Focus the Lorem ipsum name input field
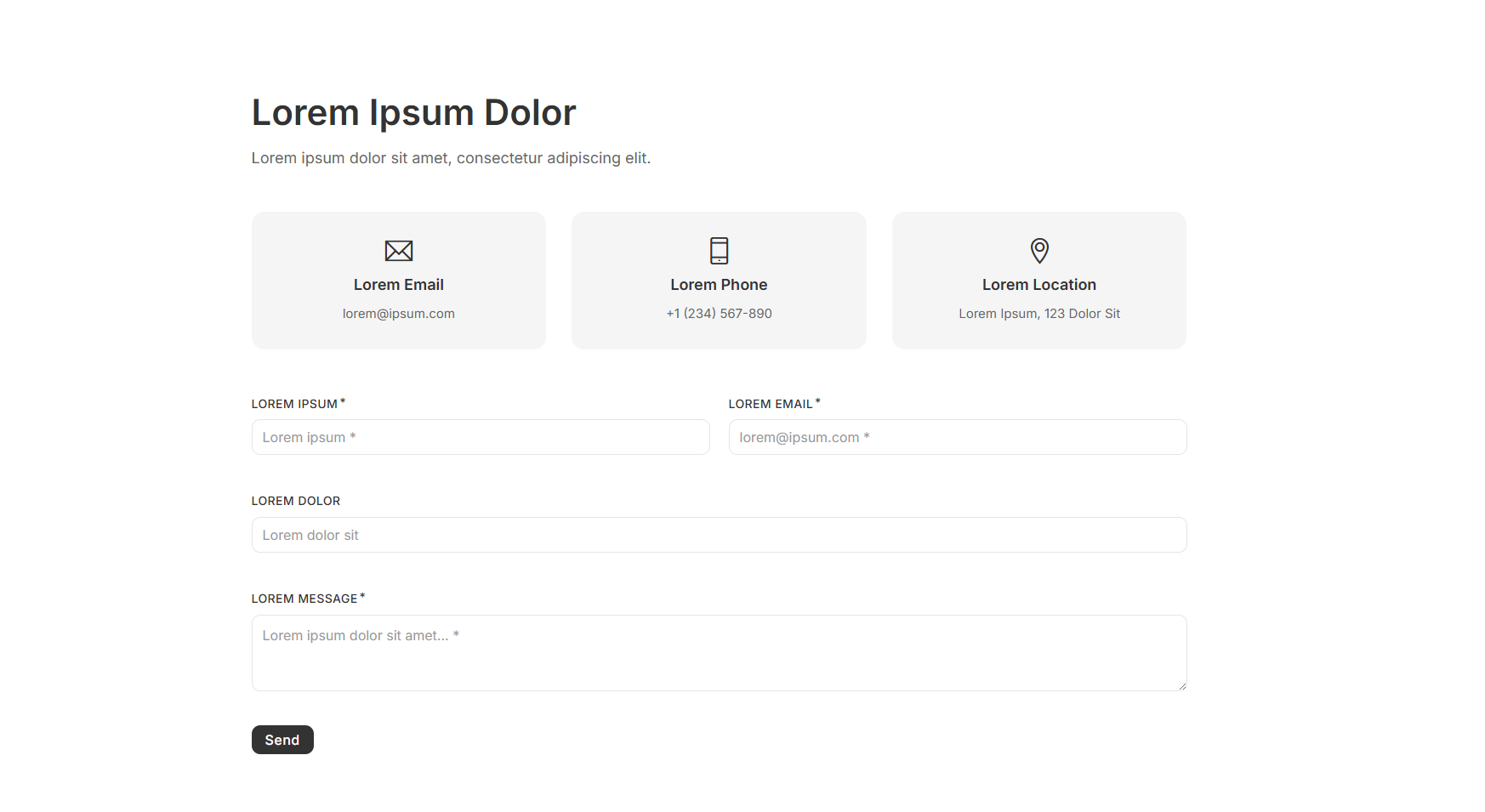The width and height of the screenshot is (1485, 812). coord(481,437)
